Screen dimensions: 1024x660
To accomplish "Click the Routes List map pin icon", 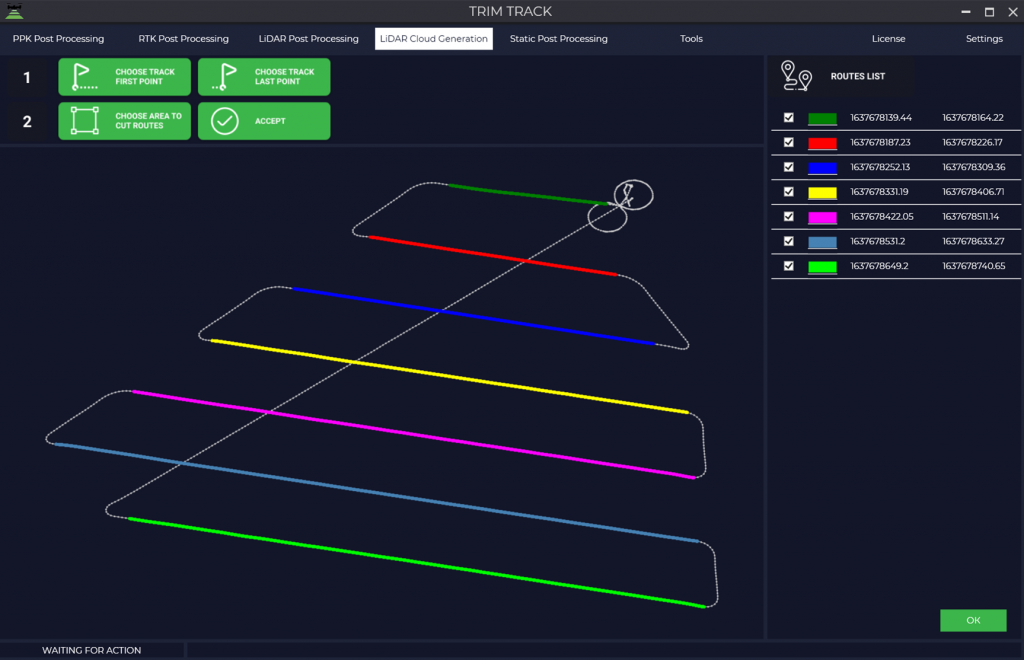I will click(797, 76).
